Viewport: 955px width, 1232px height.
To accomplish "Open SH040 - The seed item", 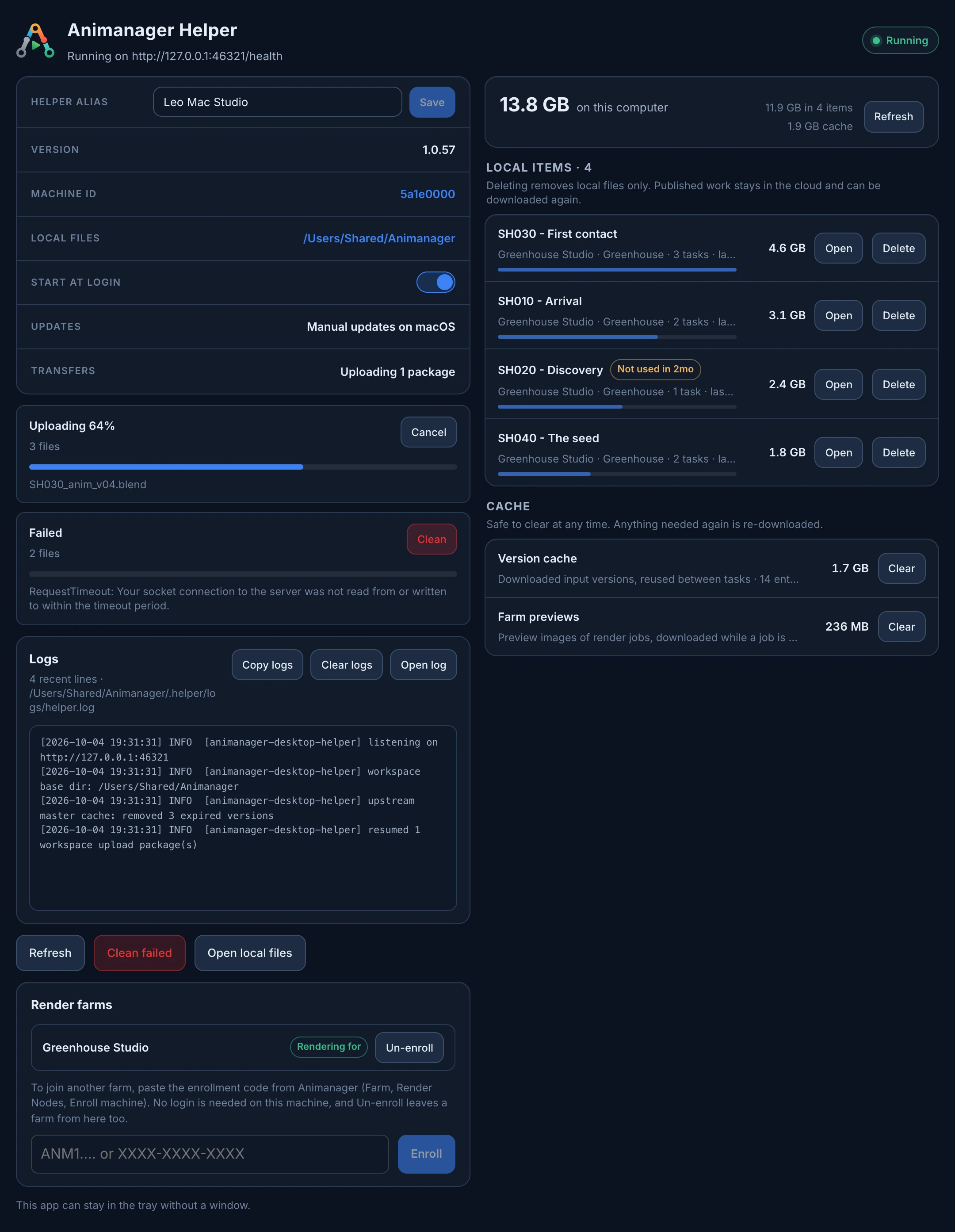I will coord(839,452).
